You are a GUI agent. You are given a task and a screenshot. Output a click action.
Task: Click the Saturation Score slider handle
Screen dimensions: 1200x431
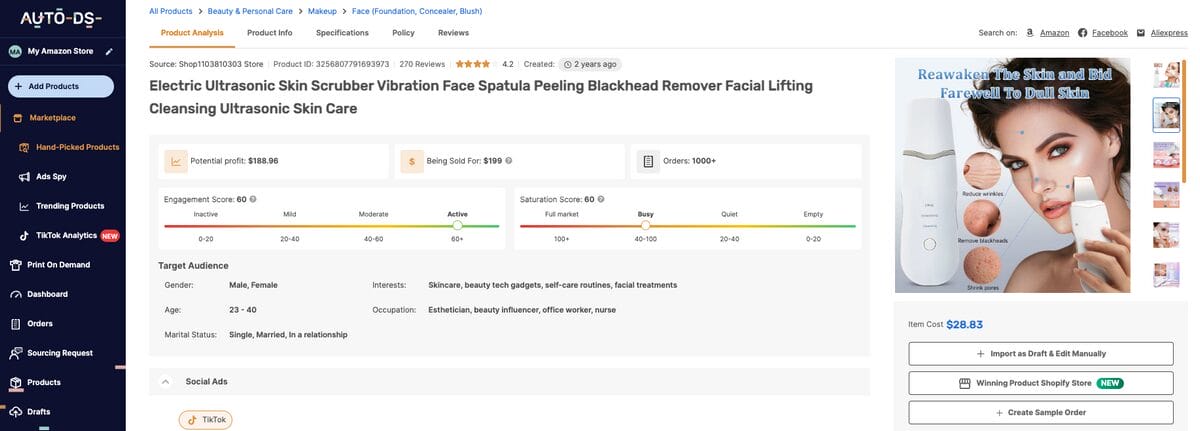[645, 226]
